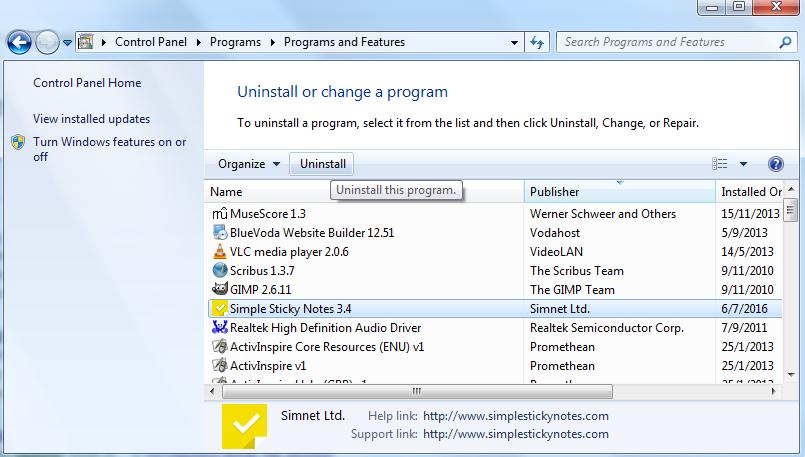The height and width of the screenshot is (457, 805).
Task: Click install date 15/11/2013
Action: coord(750,214)
